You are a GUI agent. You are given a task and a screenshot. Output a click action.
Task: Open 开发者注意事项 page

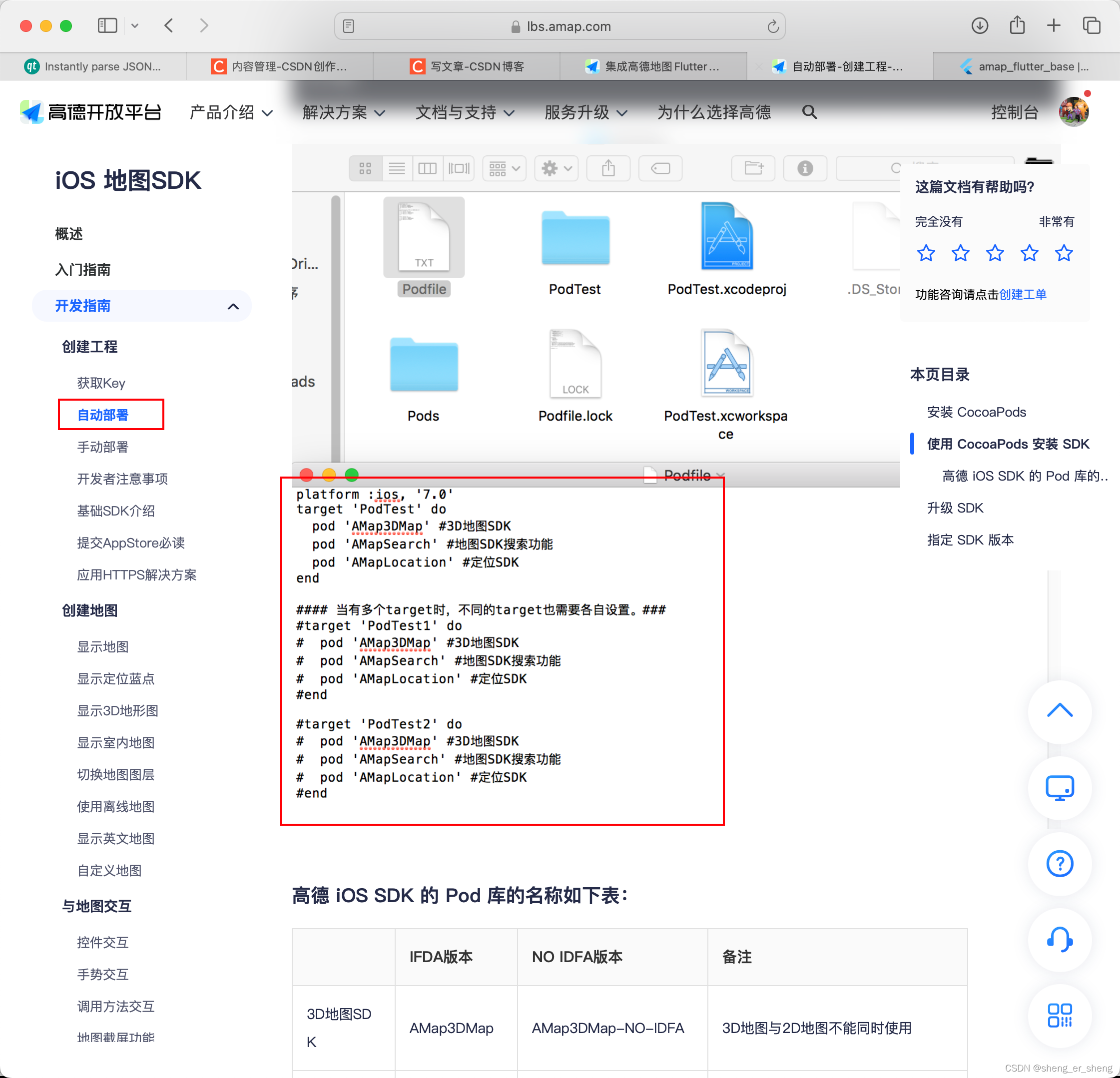tap(122, 479)
